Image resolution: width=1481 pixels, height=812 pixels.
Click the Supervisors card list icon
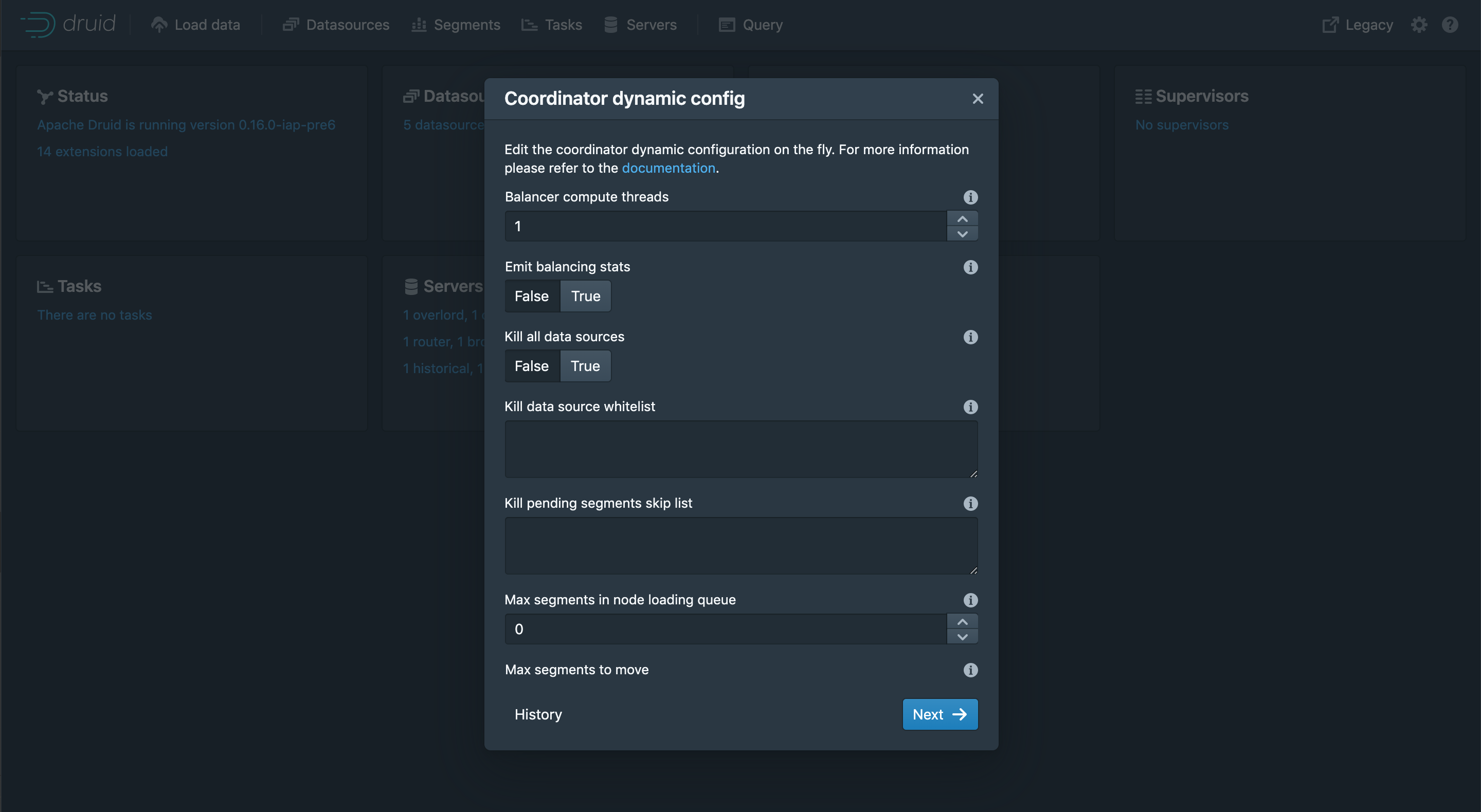pos(1143,97)
